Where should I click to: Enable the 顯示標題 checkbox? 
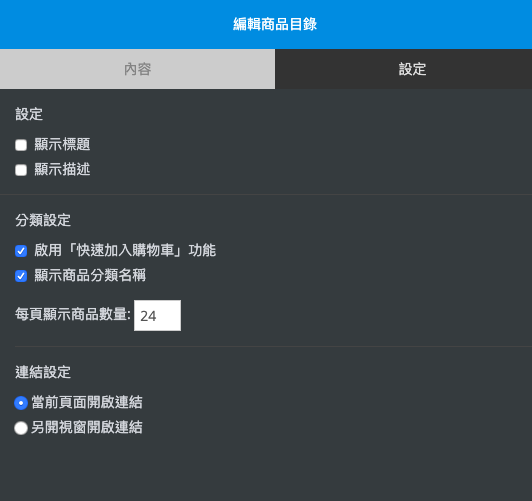(x=21, y=145)
